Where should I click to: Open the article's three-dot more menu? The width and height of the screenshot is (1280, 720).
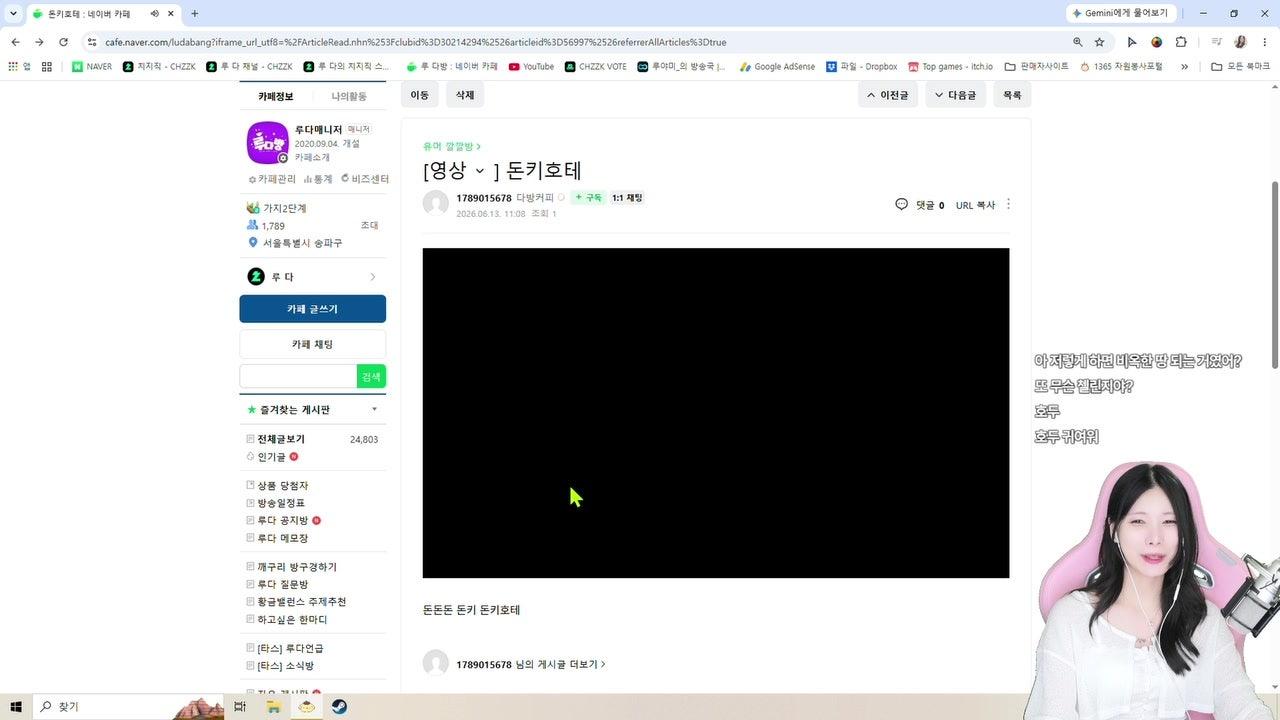(x=1008, y=204)
